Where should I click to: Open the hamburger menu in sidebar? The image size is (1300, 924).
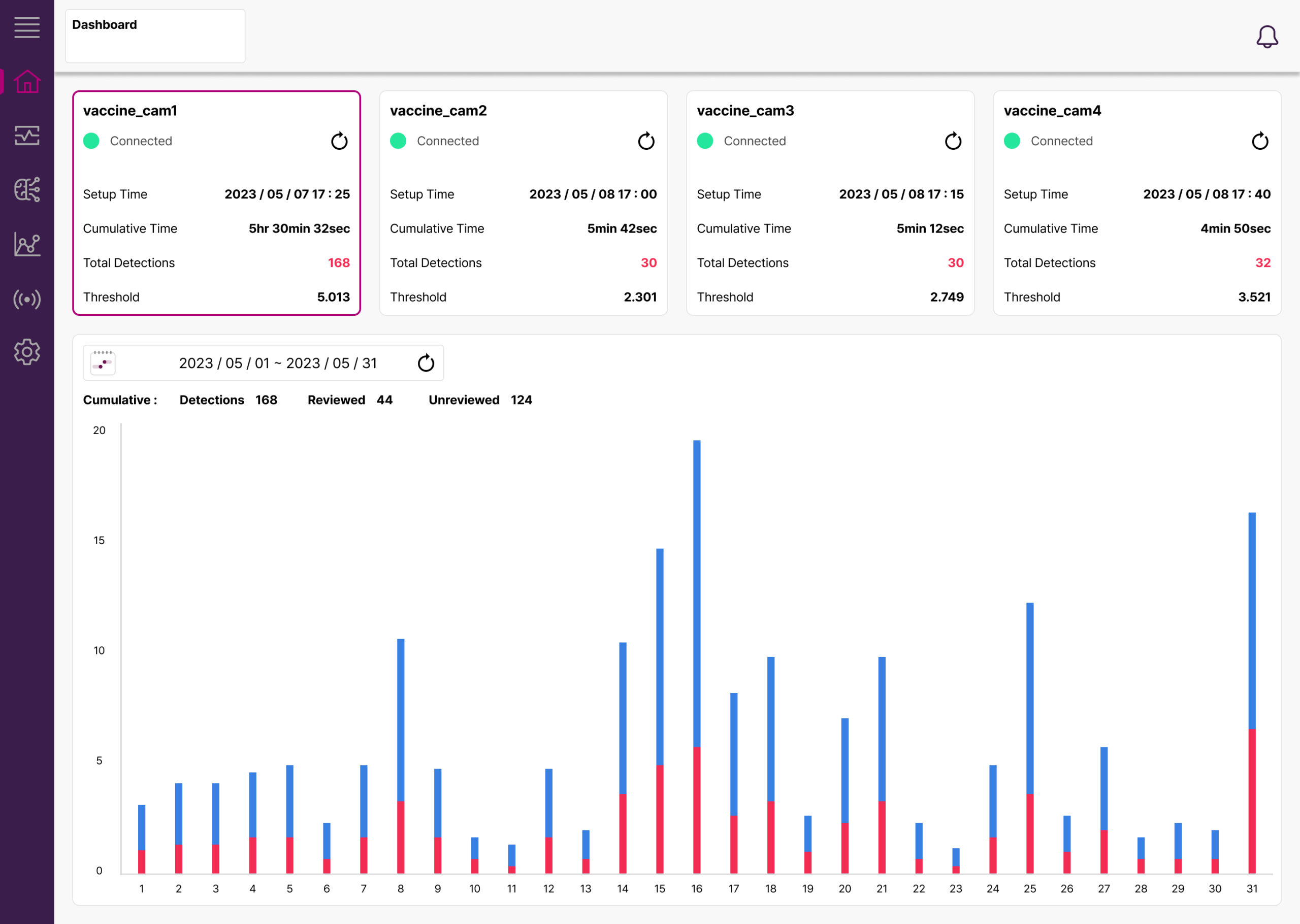pos(27,27)
